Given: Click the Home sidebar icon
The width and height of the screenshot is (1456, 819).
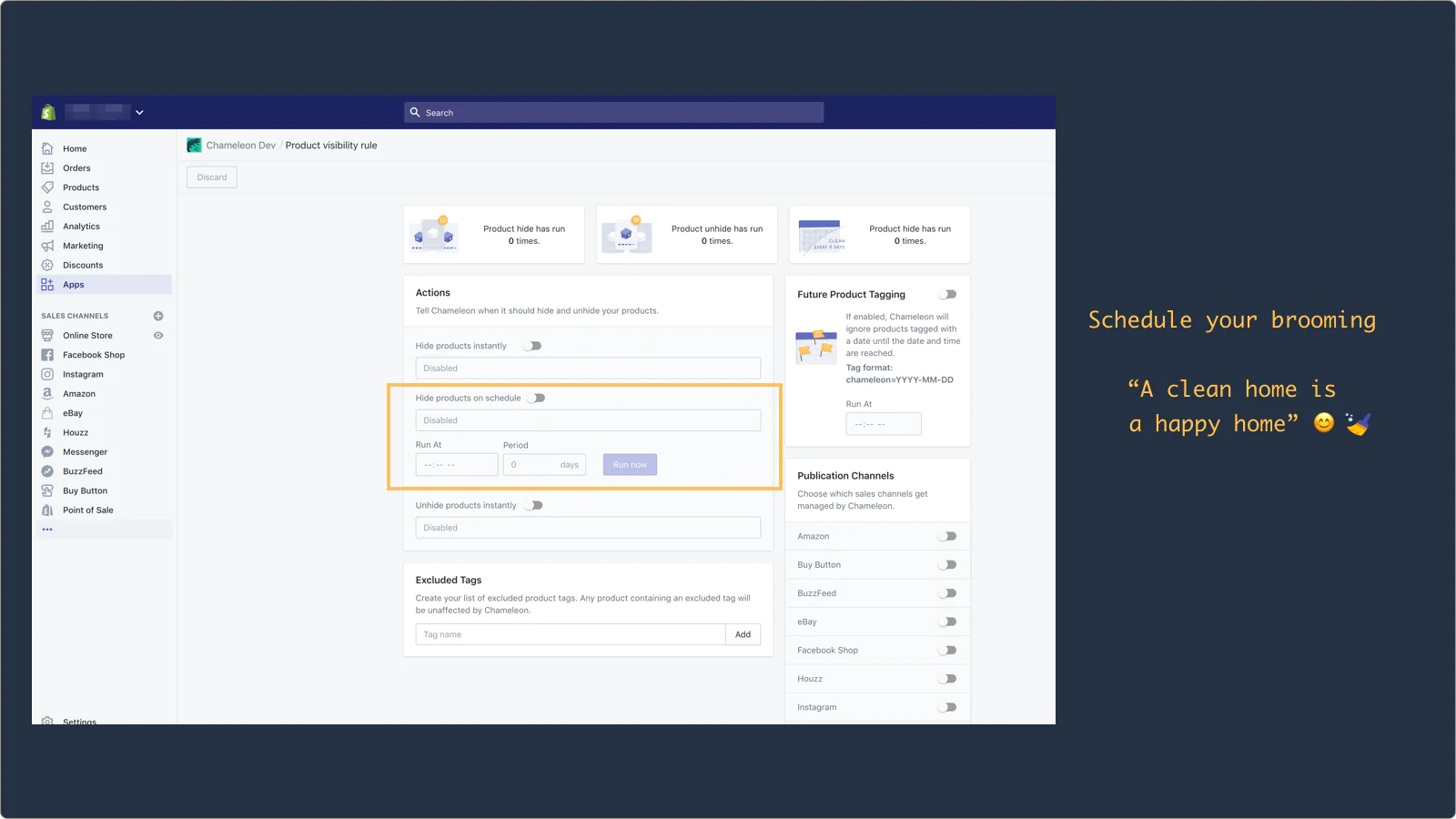Looking at the screenshot, I should tap(47, 148).
